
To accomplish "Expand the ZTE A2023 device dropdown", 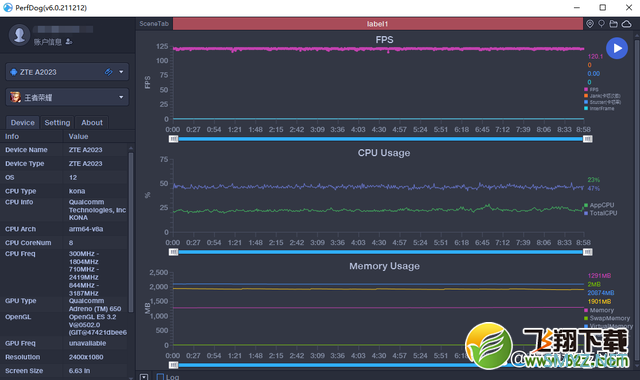I will pyautogui.click(x=121, y=72).
